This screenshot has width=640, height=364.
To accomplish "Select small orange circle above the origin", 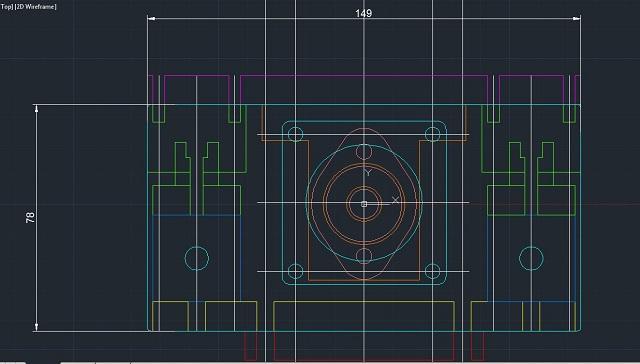I will click(364, 152).
